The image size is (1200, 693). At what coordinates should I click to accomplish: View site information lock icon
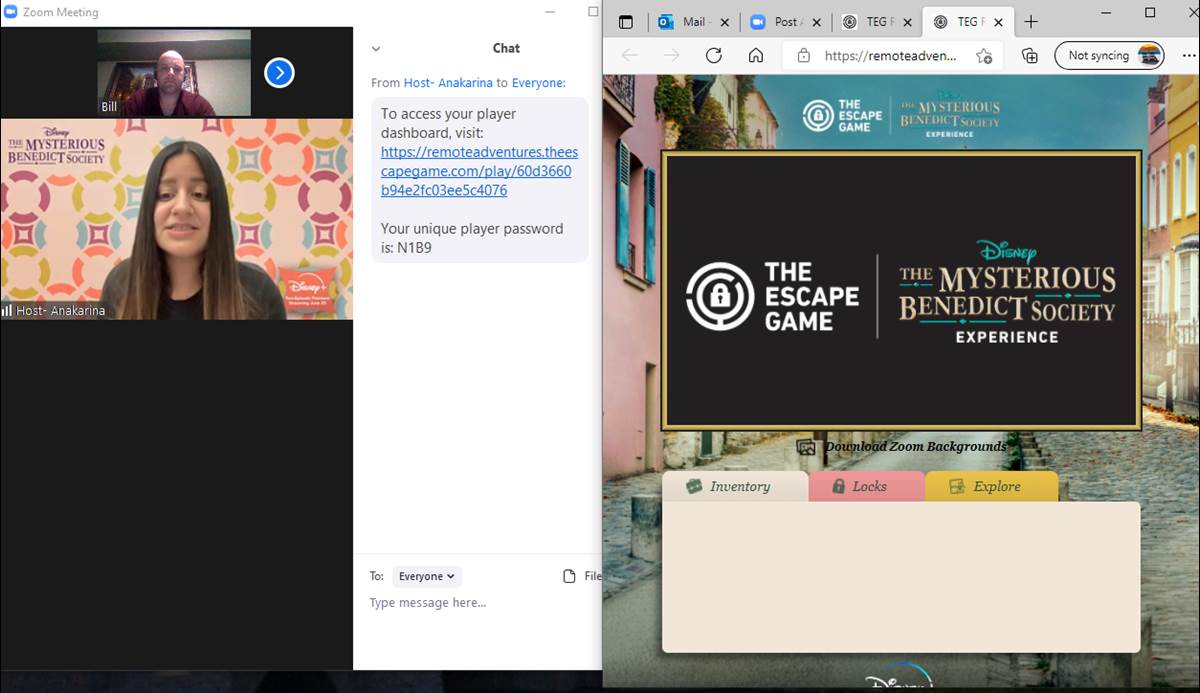(x=803, y=56)
